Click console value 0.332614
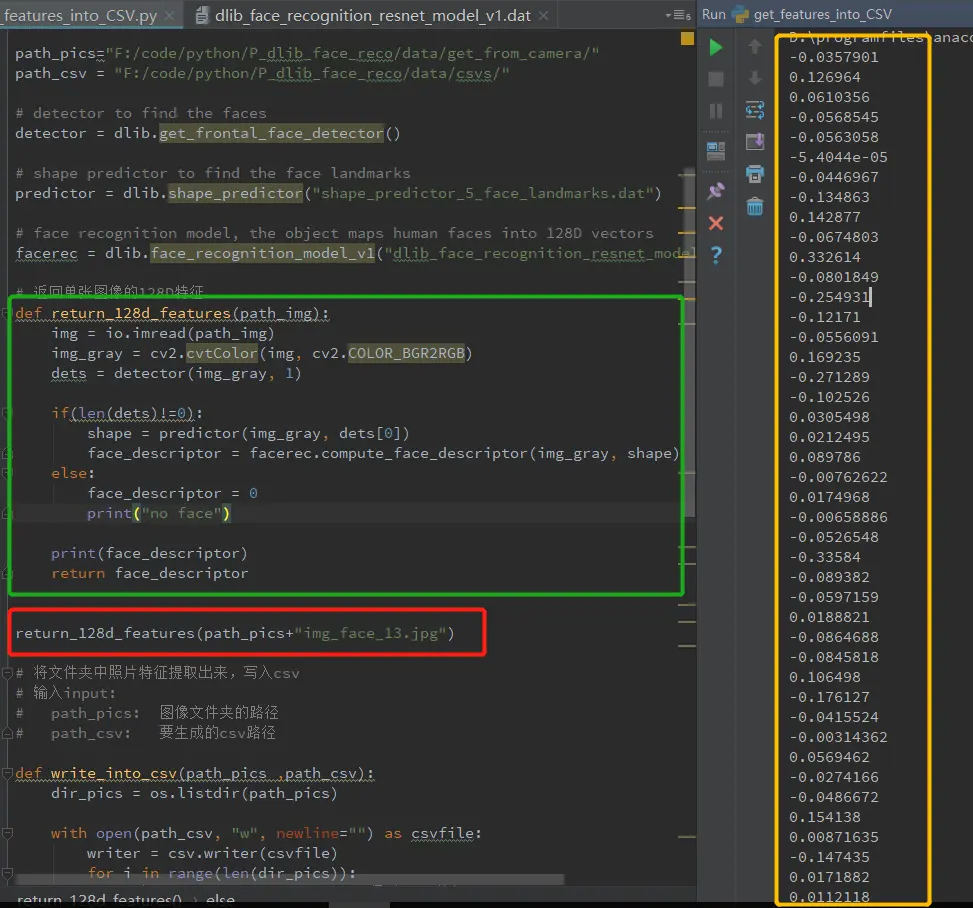The image size is (973, 908). tap(825, 257)
